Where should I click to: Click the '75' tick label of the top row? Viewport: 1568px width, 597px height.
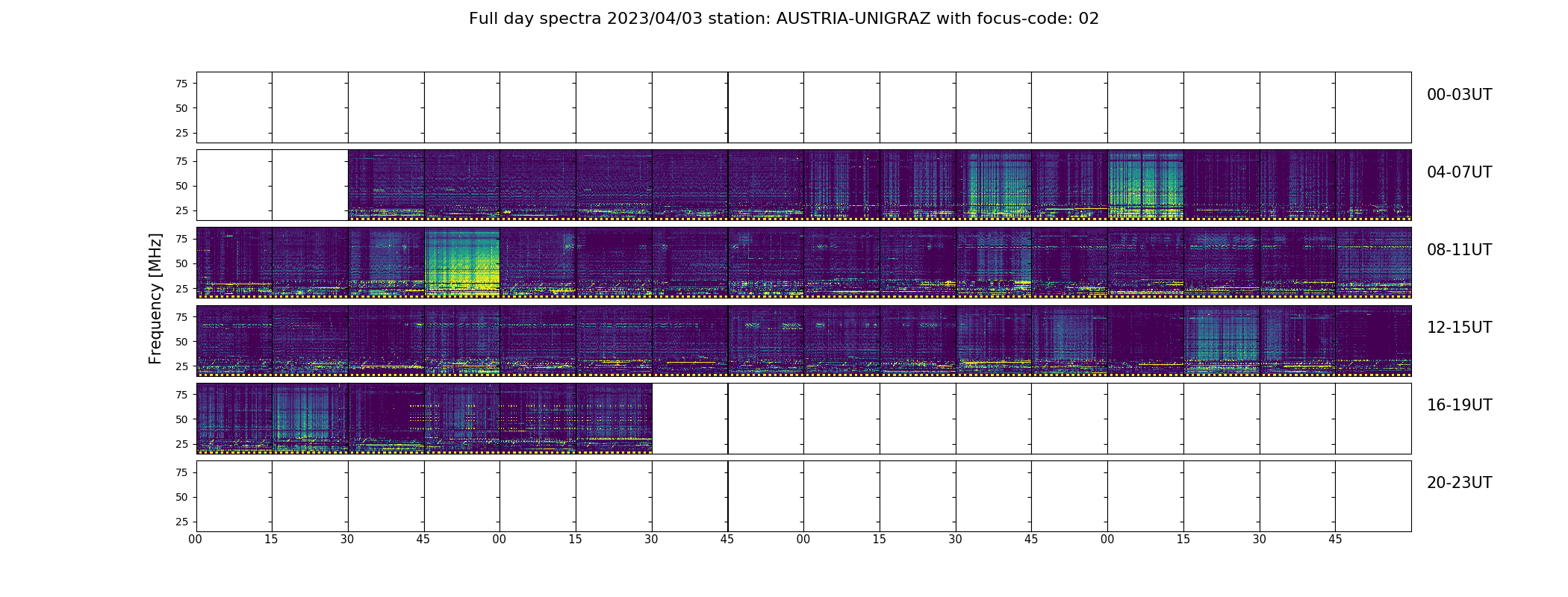[181, 84]
